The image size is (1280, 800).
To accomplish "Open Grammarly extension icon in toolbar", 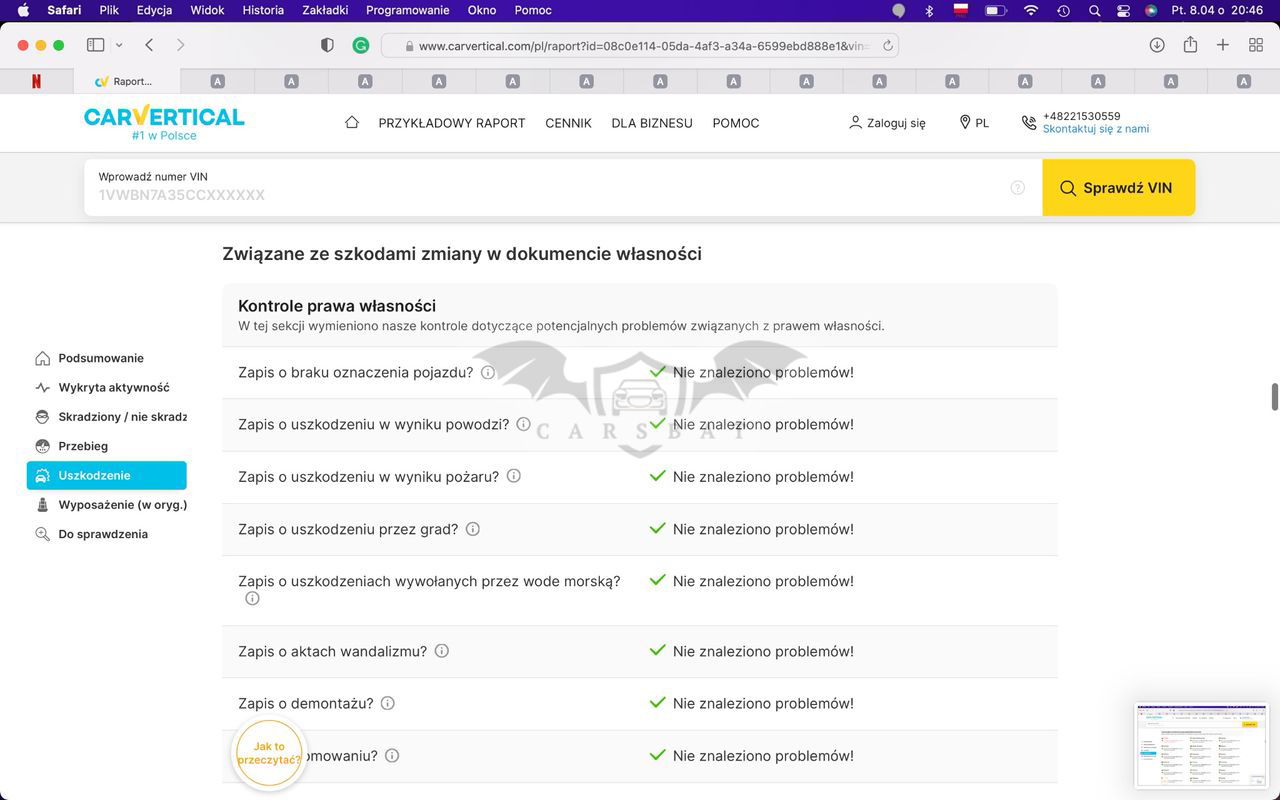I will (x=361, y=45).
